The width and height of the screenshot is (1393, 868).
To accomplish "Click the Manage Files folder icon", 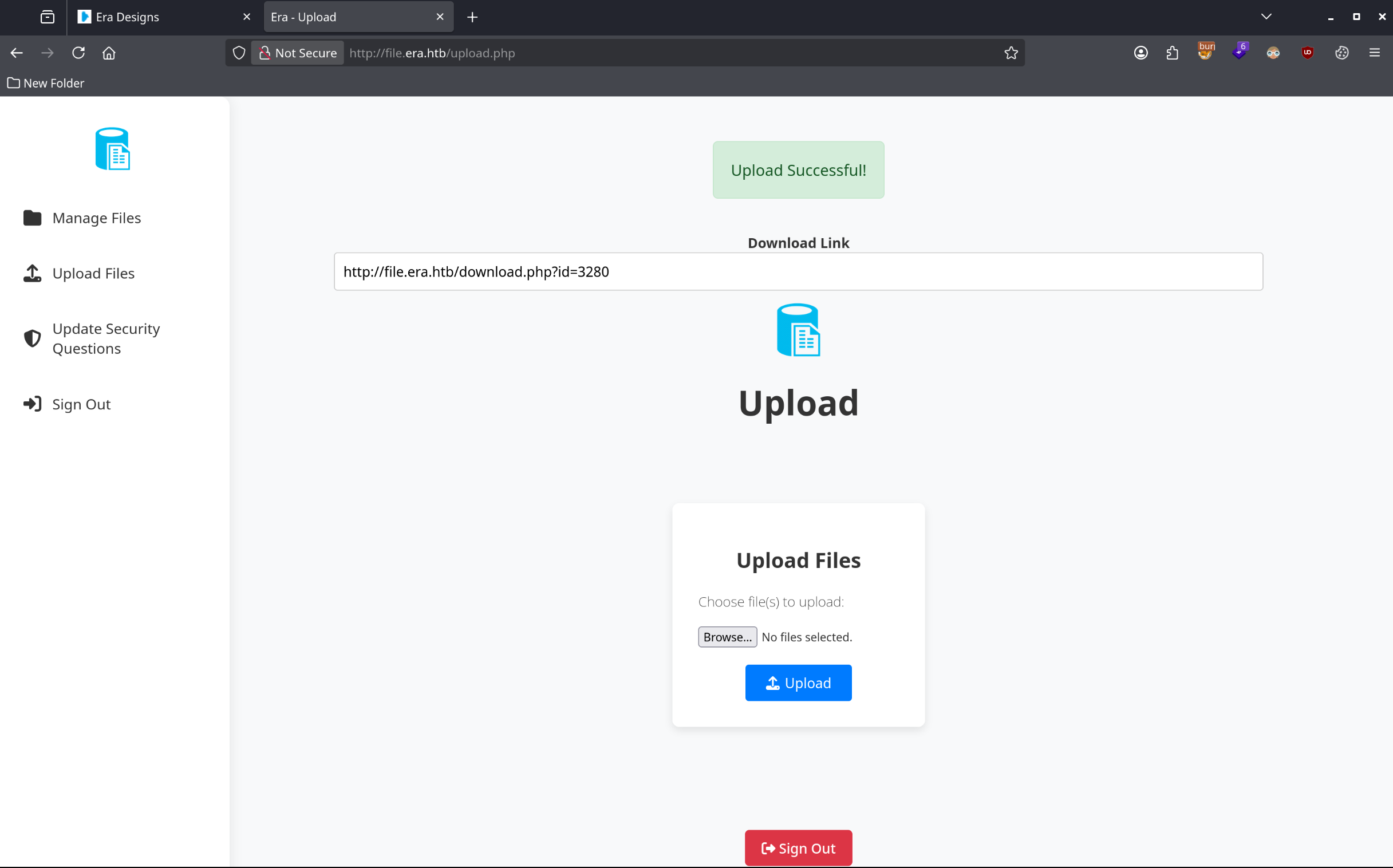I will (x=32, y=218).
